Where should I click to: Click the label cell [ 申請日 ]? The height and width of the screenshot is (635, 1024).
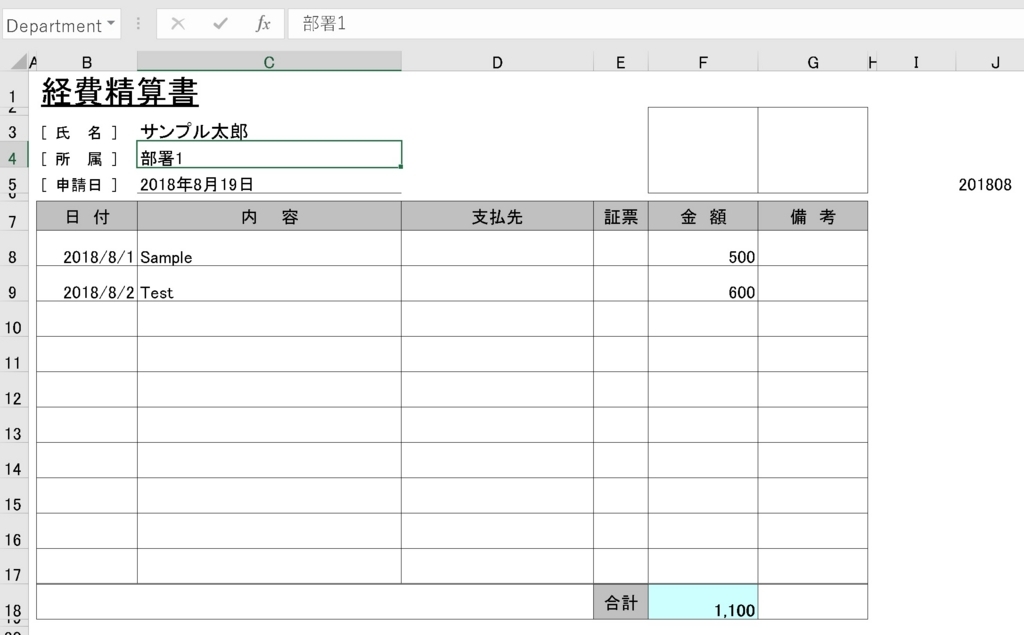(x=79, y=185)
